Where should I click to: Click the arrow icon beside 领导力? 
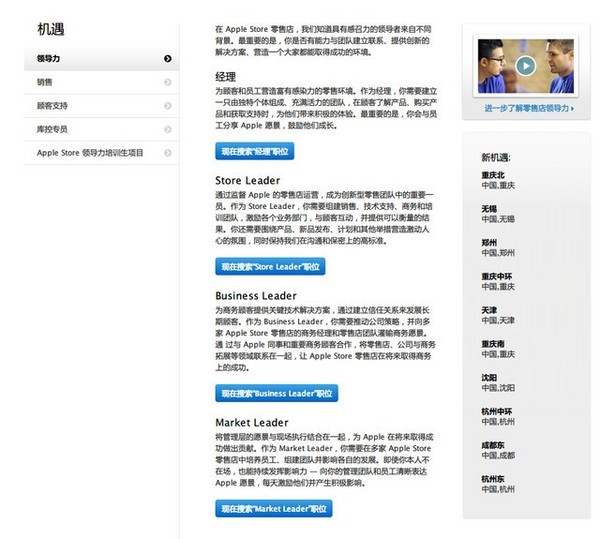point(168,59)
